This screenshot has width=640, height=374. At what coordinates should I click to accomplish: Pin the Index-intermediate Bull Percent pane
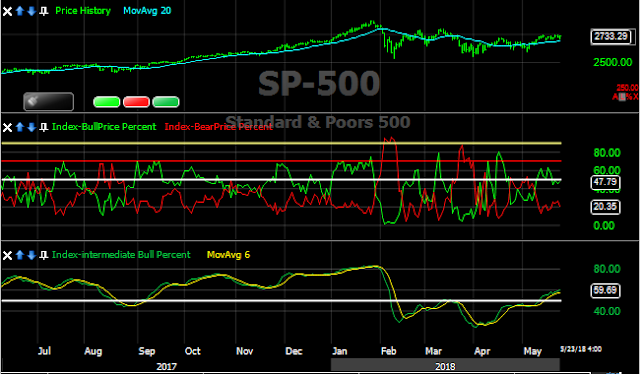click(x=43, y=256)
